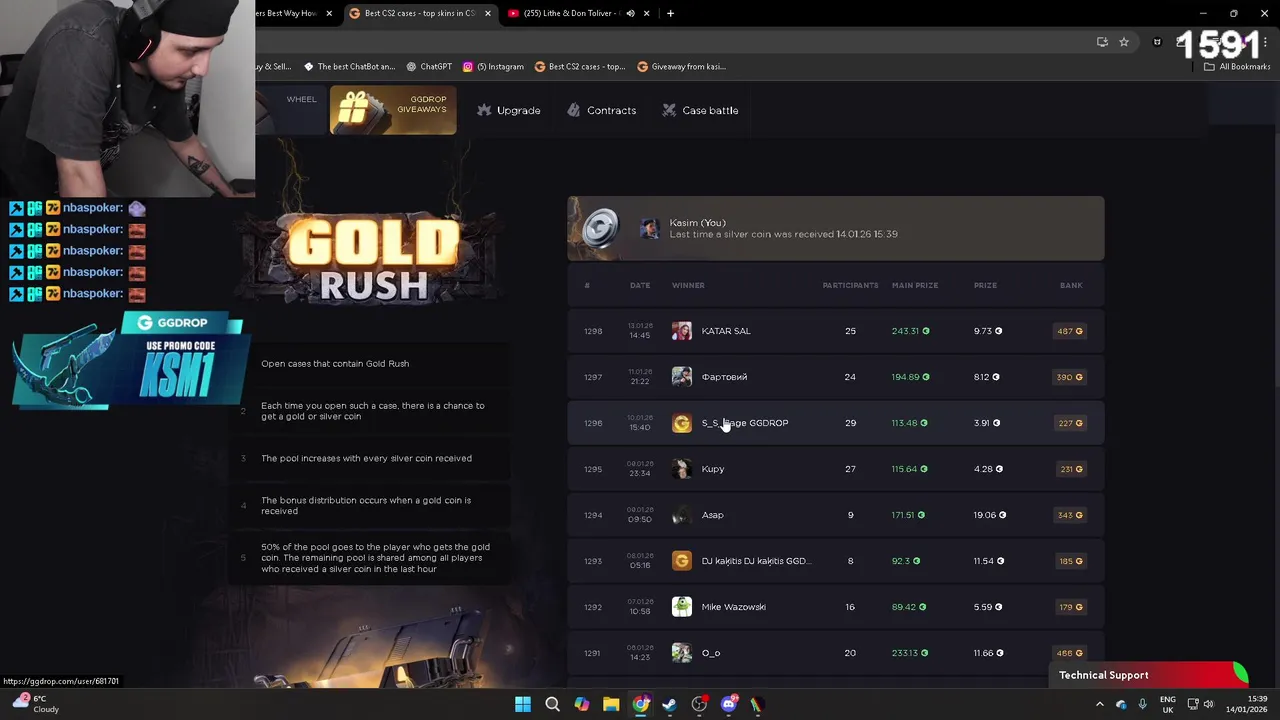1280x720 pixels.
Task: Click KATAR SAL avatar
Action: pyautogui.click(x=681, y=331)
